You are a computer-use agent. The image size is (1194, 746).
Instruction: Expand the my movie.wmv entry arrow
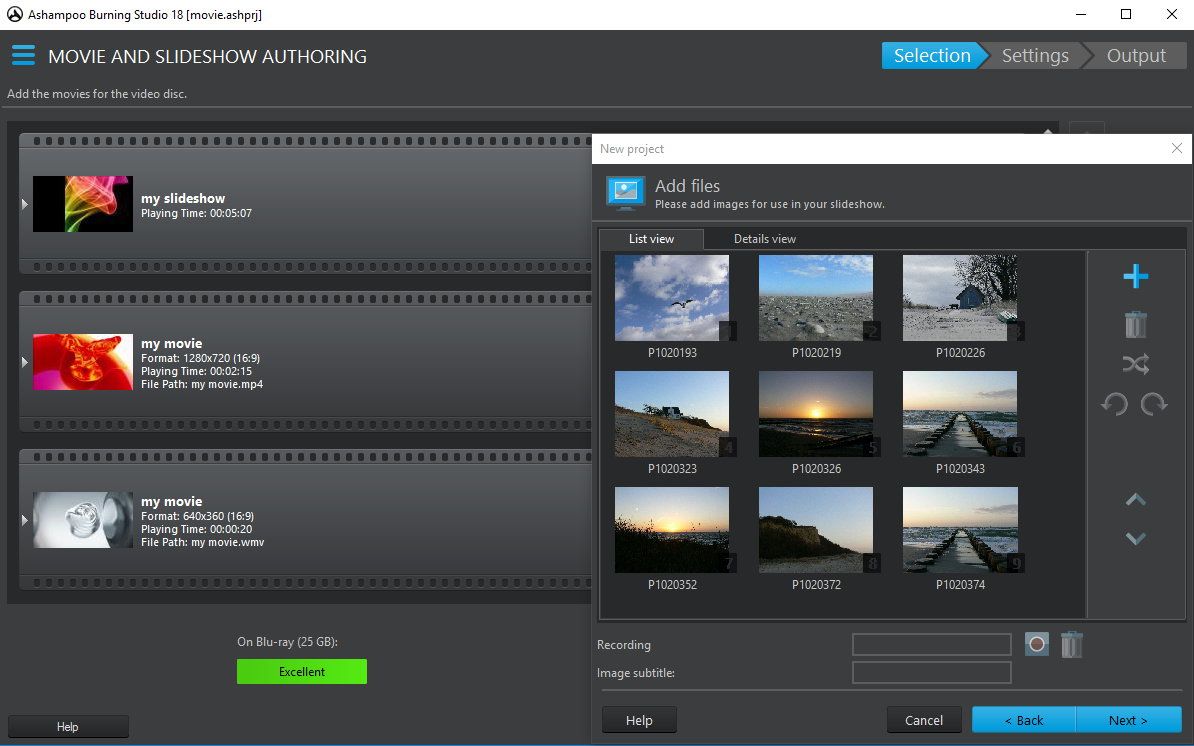tap(25, 520)
